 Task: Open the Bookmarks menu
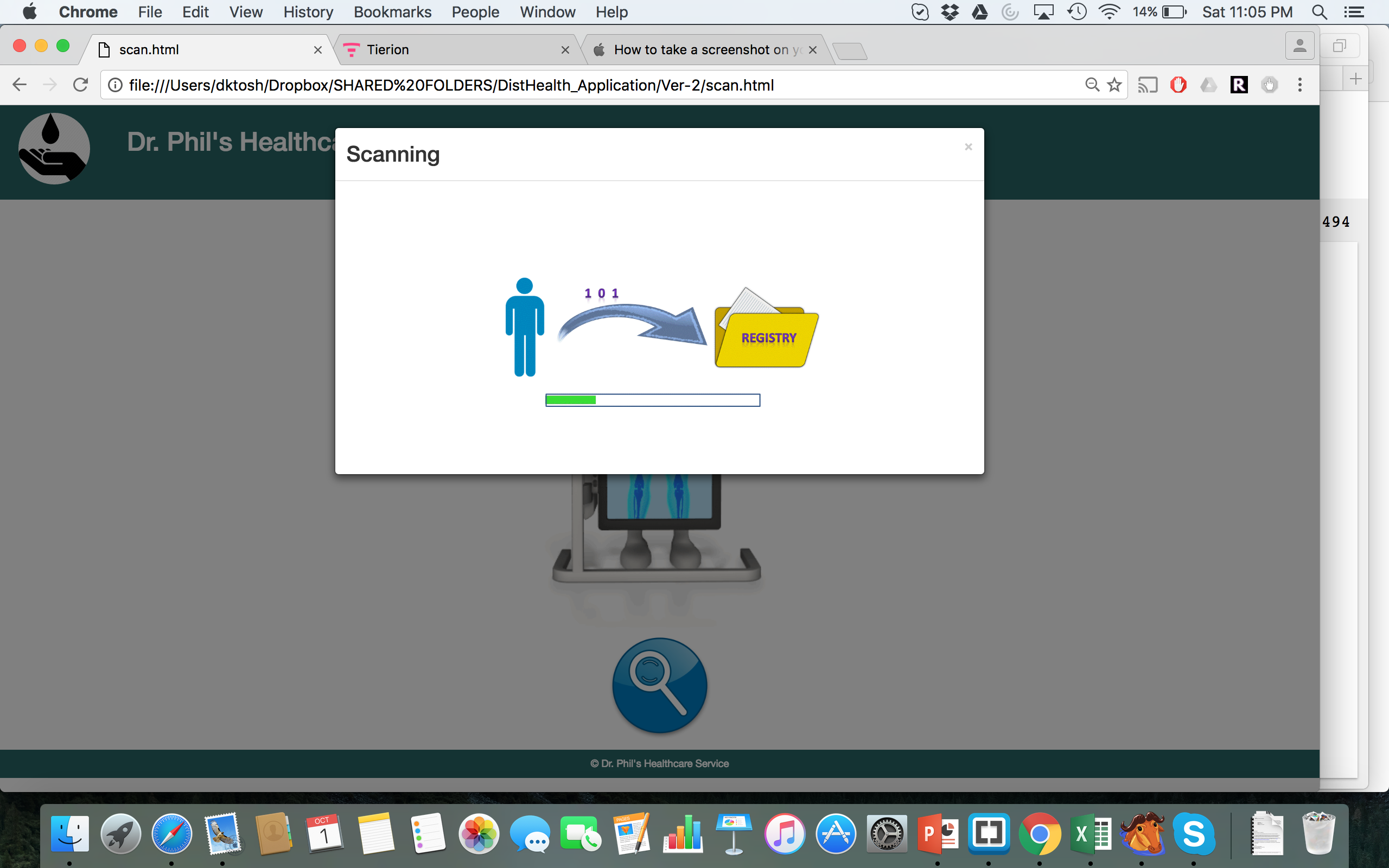392,12
